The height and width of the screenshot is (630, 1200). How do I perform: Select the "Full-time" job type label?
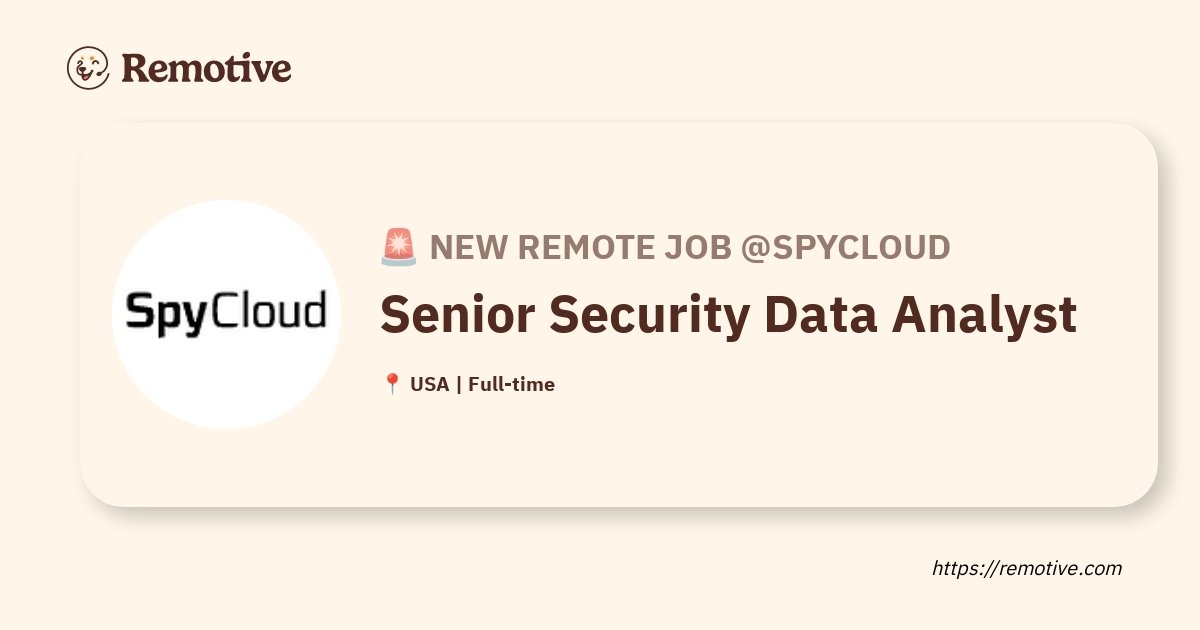point(511,384)
